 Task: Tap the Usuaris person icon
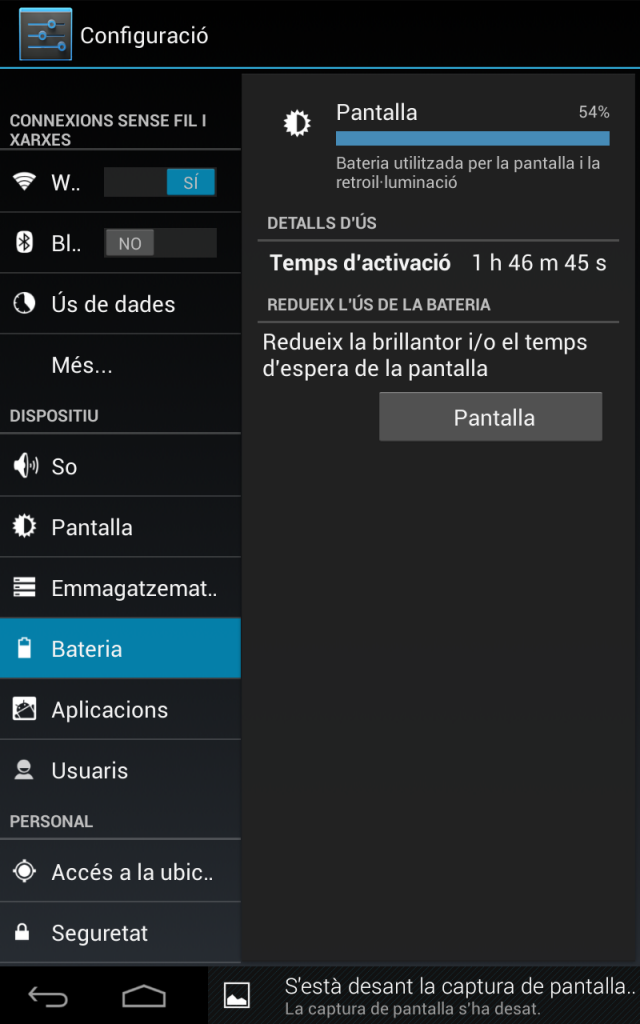pyautogui.click(x=24, y=771)
